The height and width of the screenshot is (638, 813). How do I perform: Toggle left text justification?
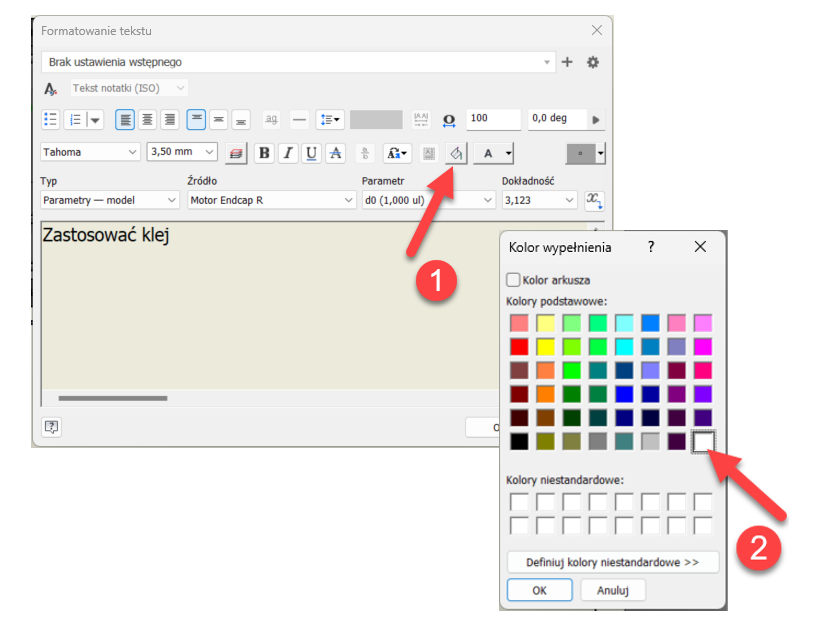point(124,119)
